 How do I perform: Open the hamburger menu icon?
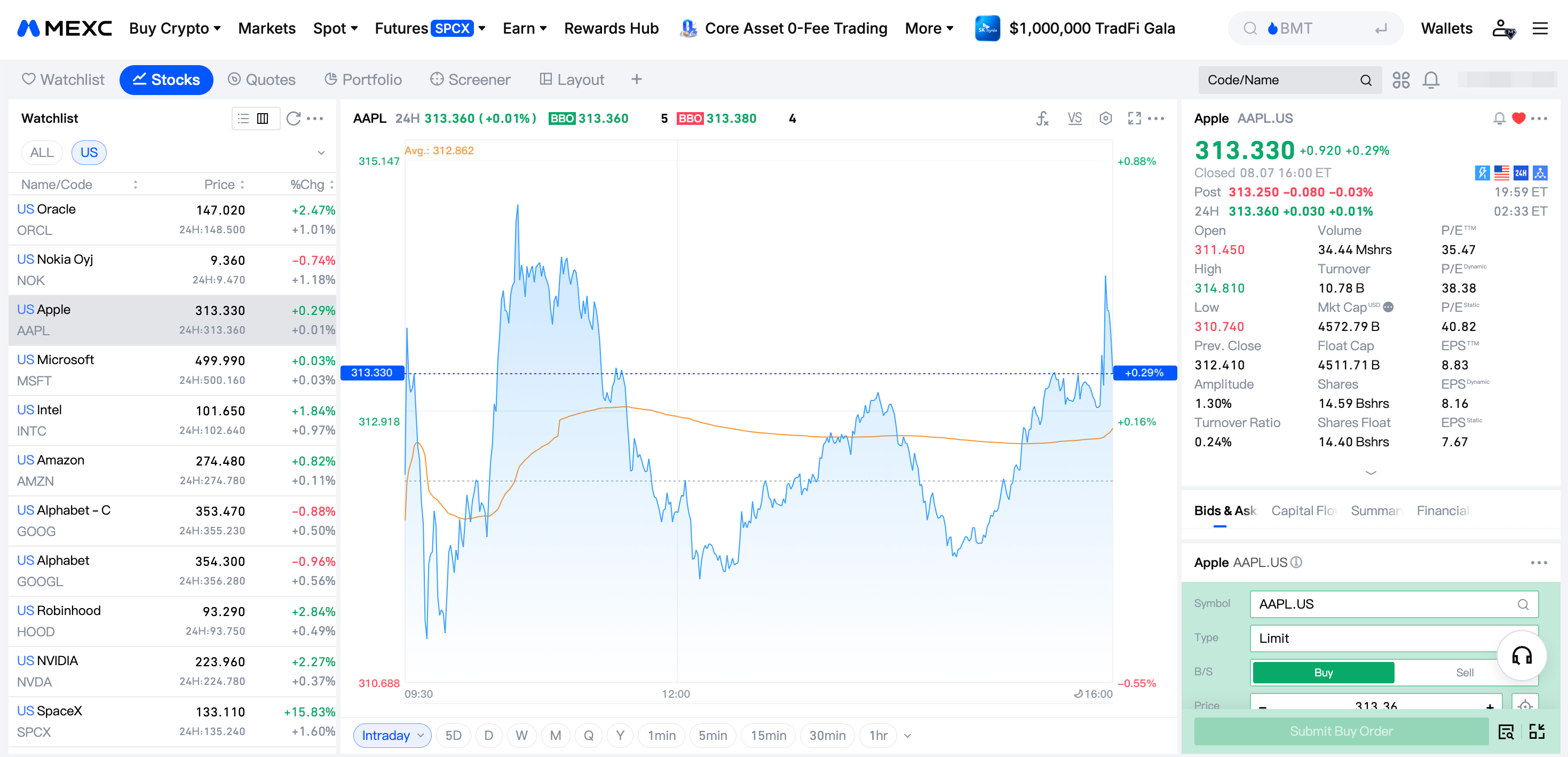[1540, 29]
